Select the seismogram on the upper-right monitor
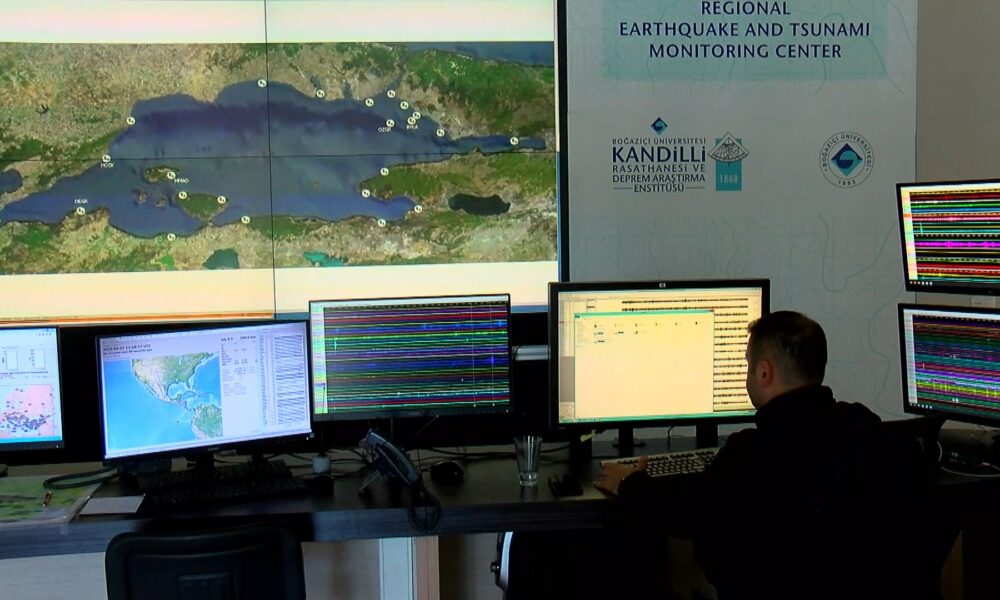The image size is (1000, 600). 952,235
